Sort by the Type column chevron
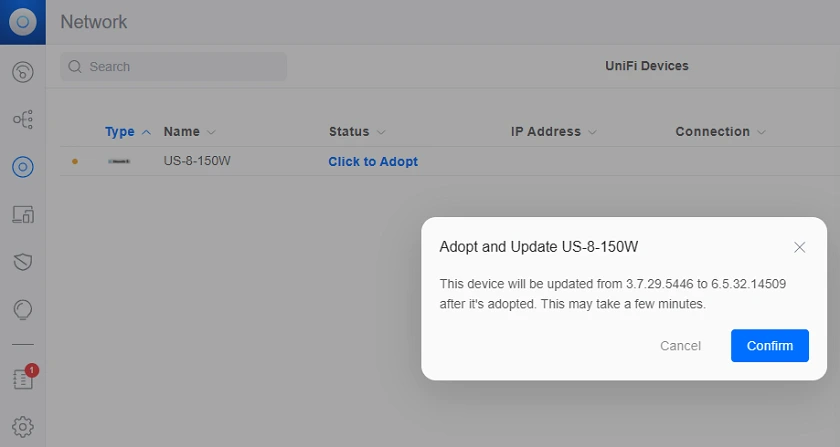This screenshot has width=840, height=447. [x=146, y=132]
